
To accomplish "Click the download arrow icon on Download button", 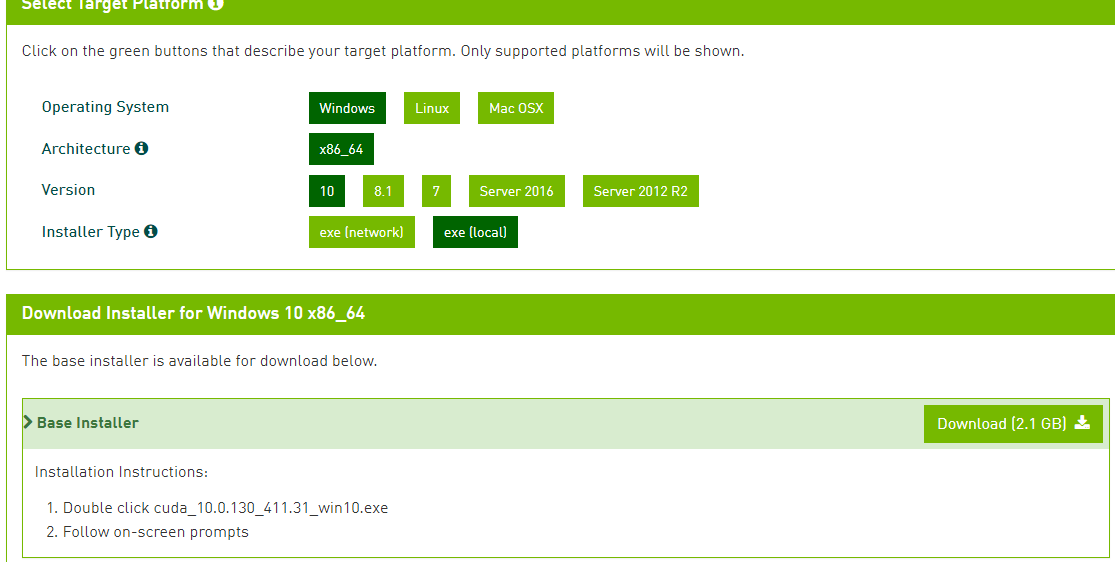I will [x=1082, y=423].
